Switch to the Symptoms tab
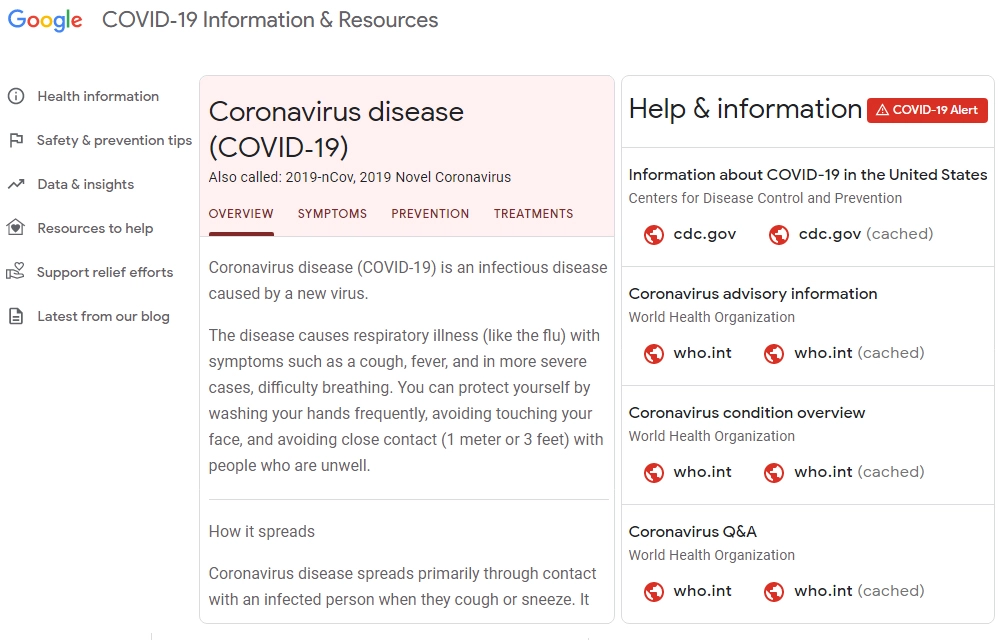This screenshot has height=640, width=1000. [332, 214]
